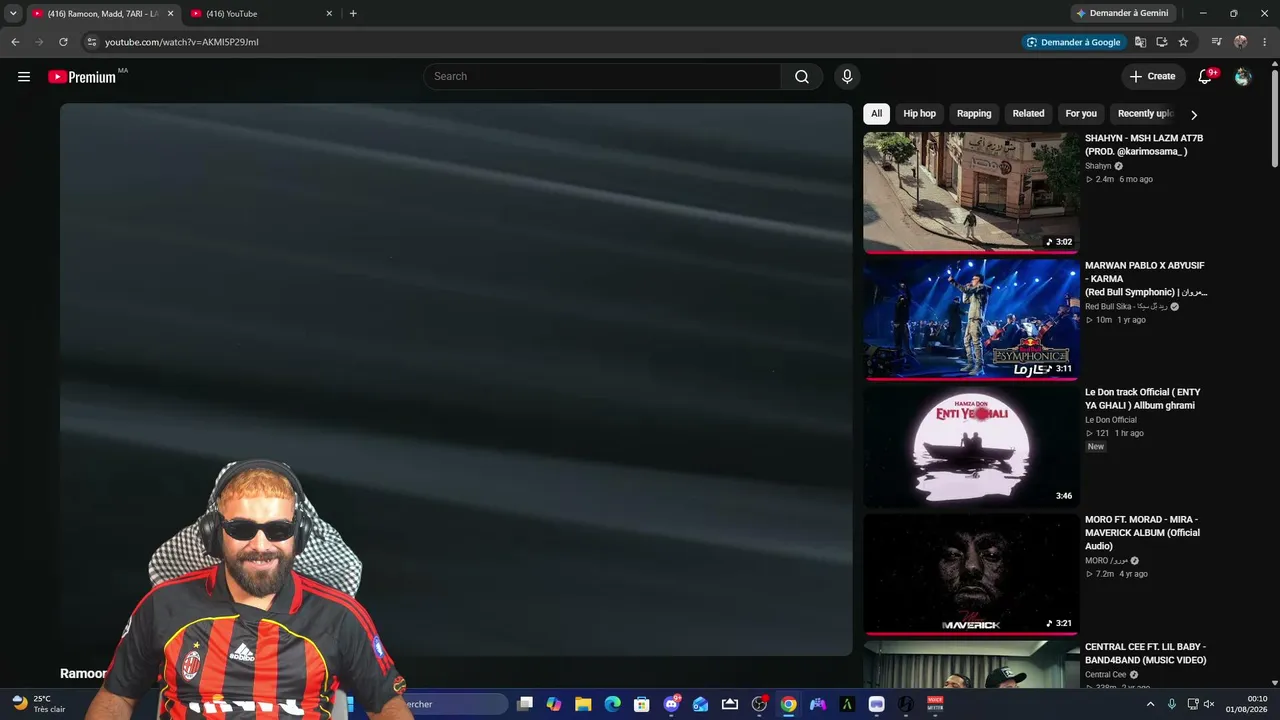The image size is (1280, 720).
Task: Select the For you chip
Action: 1081,114
